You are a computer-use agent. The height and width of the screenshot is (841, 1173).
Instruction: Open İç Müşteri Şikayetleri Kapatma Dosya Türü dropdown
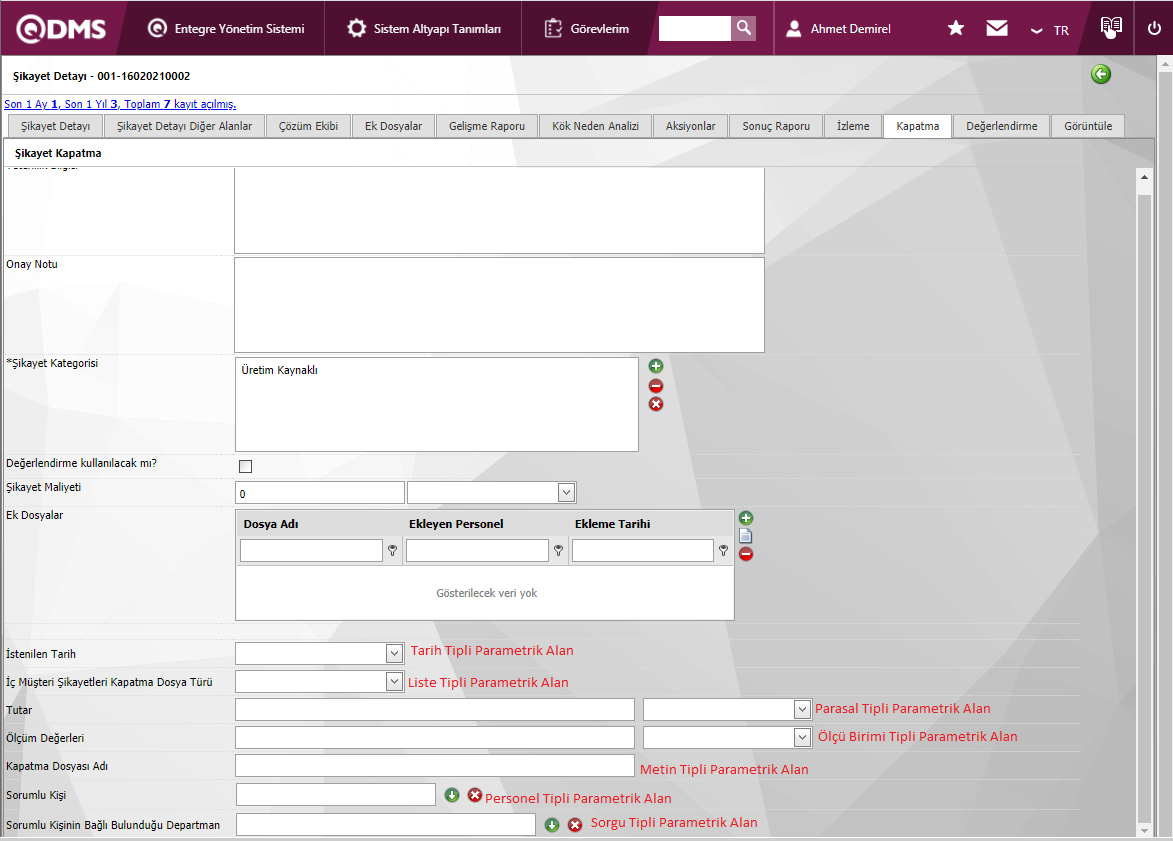[394, 681]
